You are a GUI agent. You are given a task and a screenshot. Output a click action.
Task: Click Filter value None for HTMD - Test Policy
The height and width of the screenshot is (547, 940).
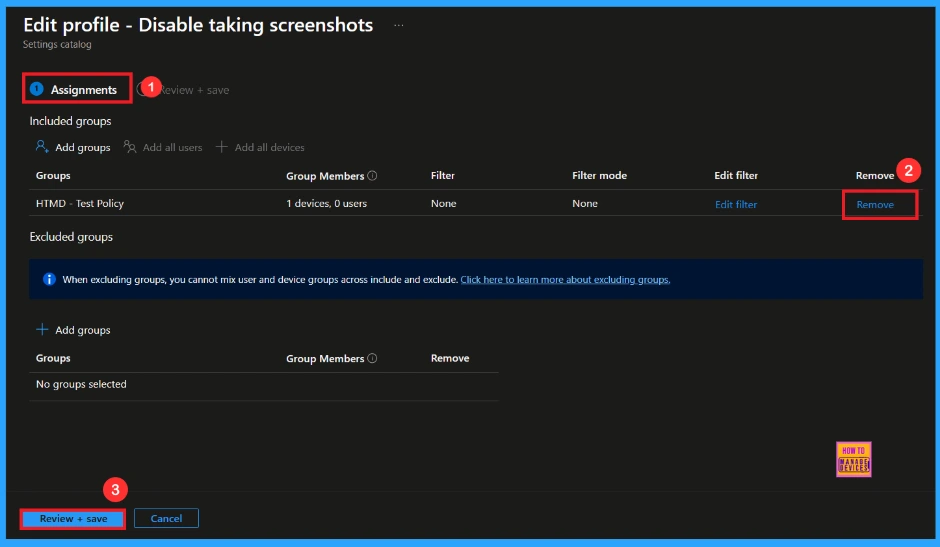(x=444, y=203)
